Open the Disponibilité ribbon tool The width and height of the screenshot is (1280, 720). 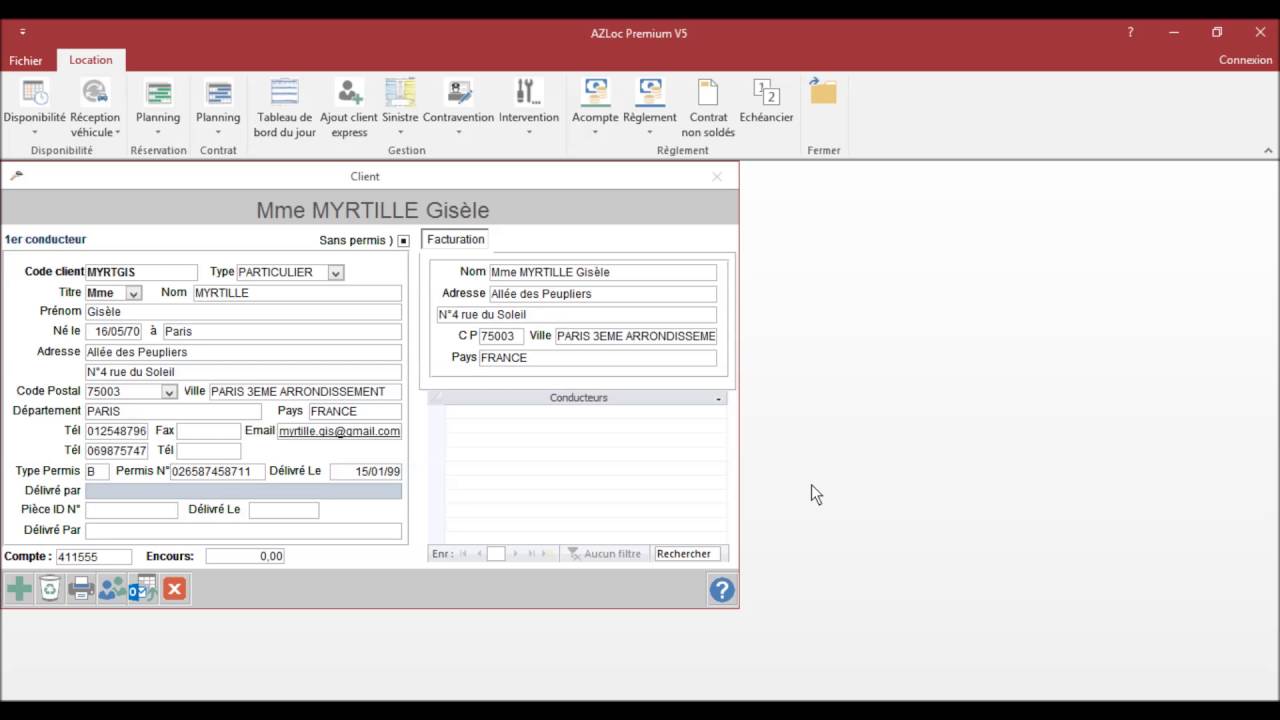[x=35, y=108]
